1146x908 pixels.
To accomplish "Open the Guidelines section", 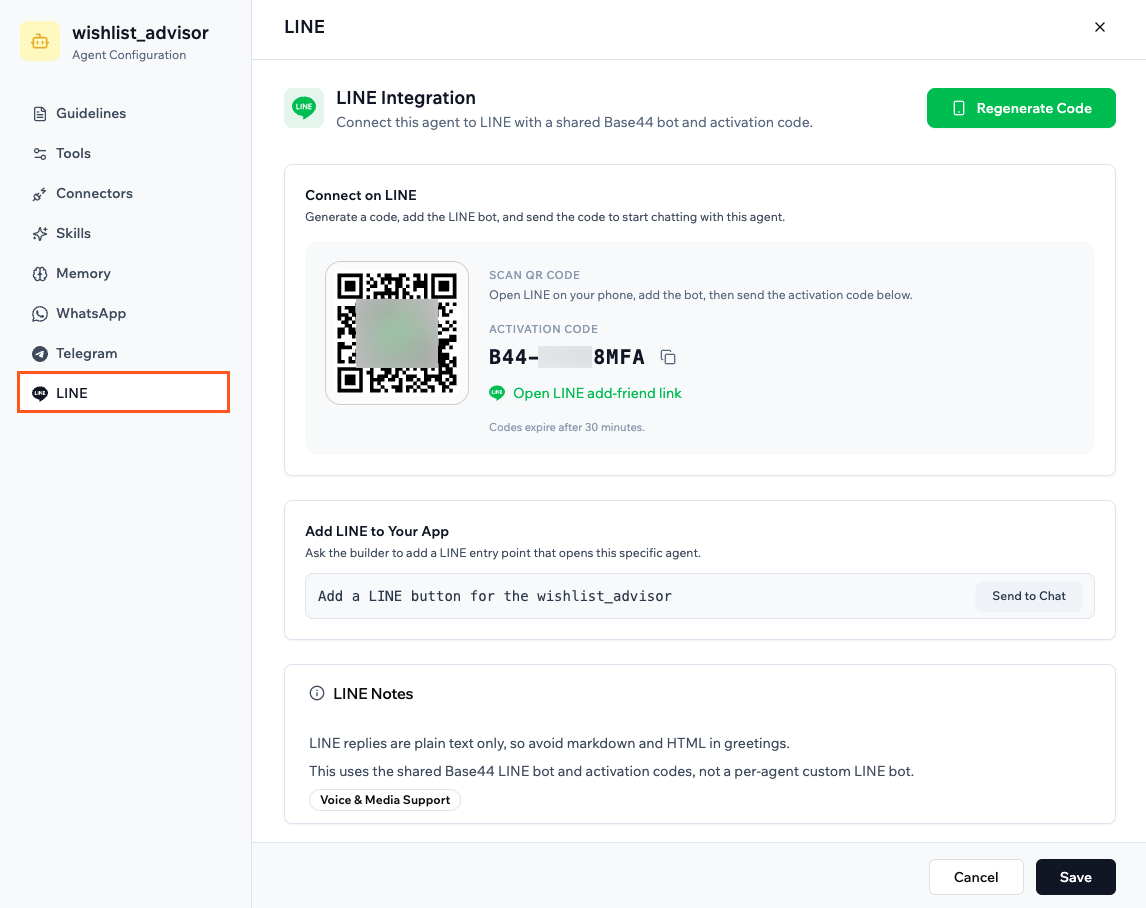I will [x=124, y=113].
